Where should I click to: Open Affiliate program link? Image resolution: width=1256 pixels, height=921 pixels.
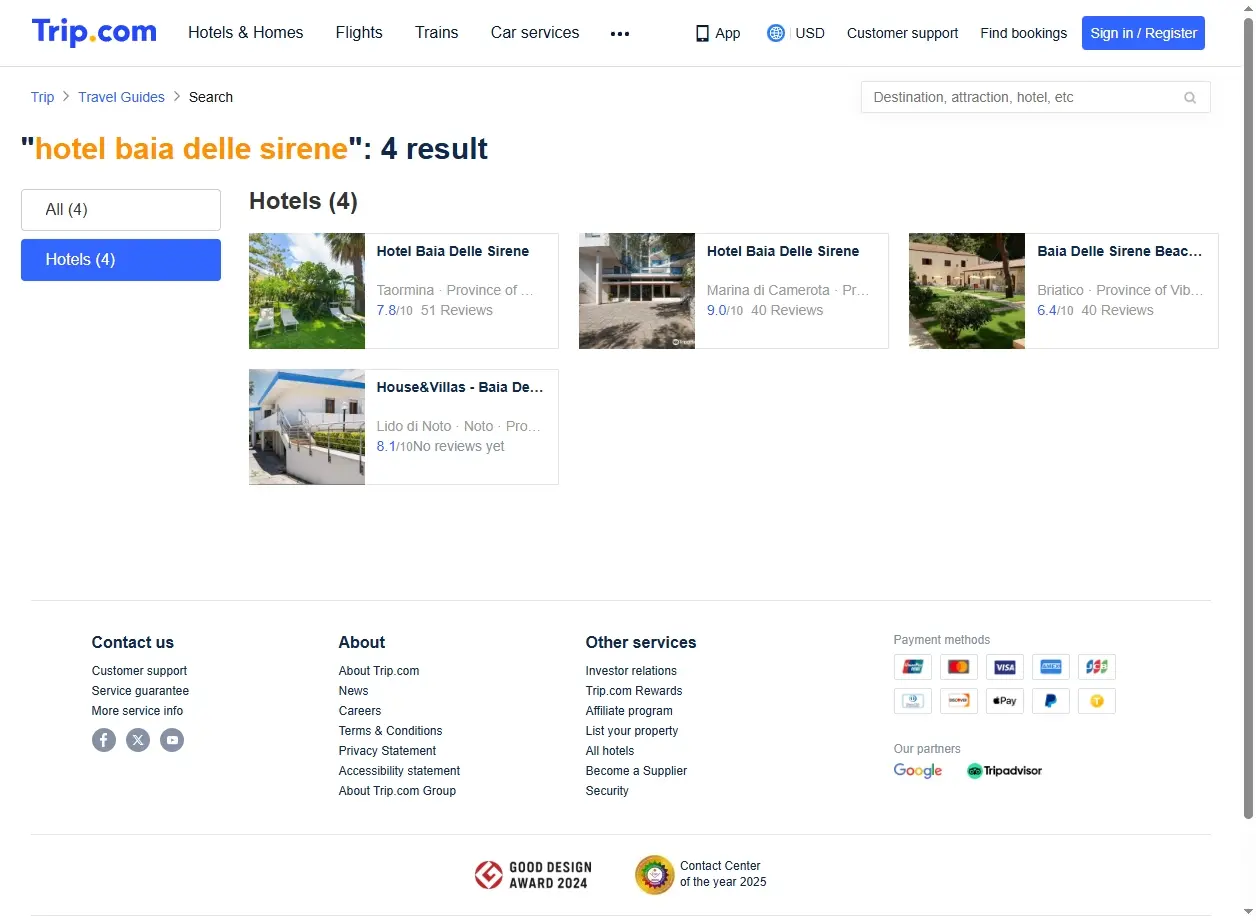[629, 711]
